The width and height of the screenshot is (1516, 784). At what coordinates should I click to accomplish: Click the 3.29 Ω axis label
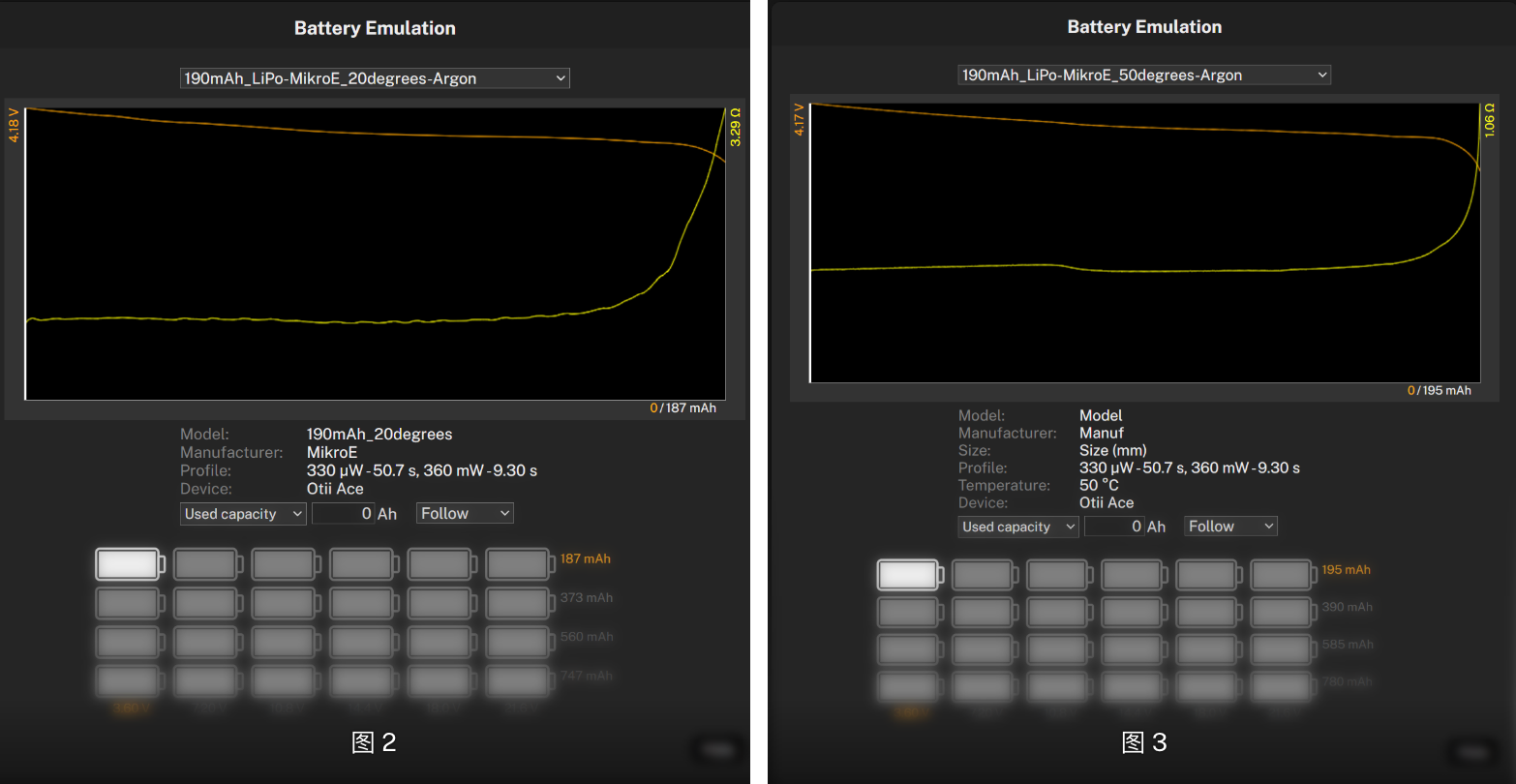click(736, 128)
